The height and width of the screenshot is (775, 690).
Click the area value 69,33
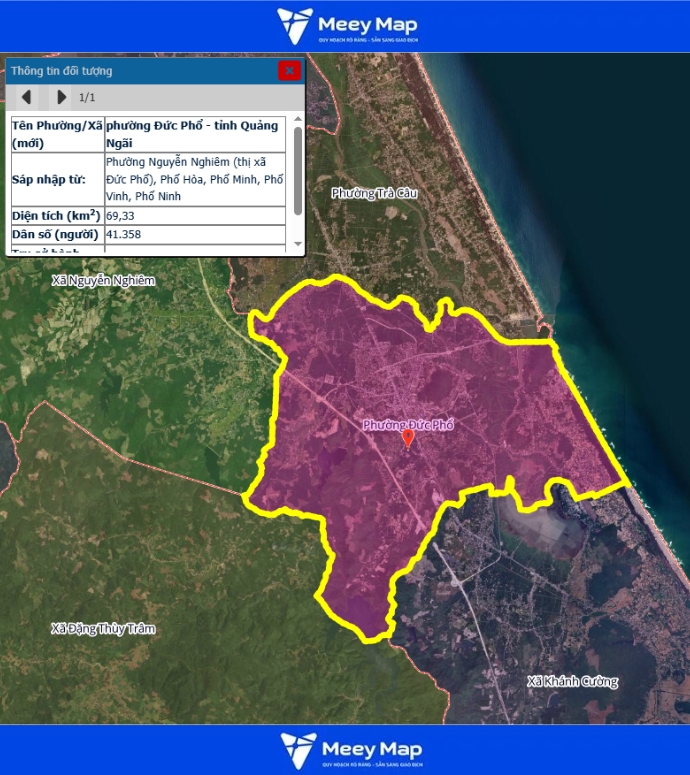click(121, 215)
